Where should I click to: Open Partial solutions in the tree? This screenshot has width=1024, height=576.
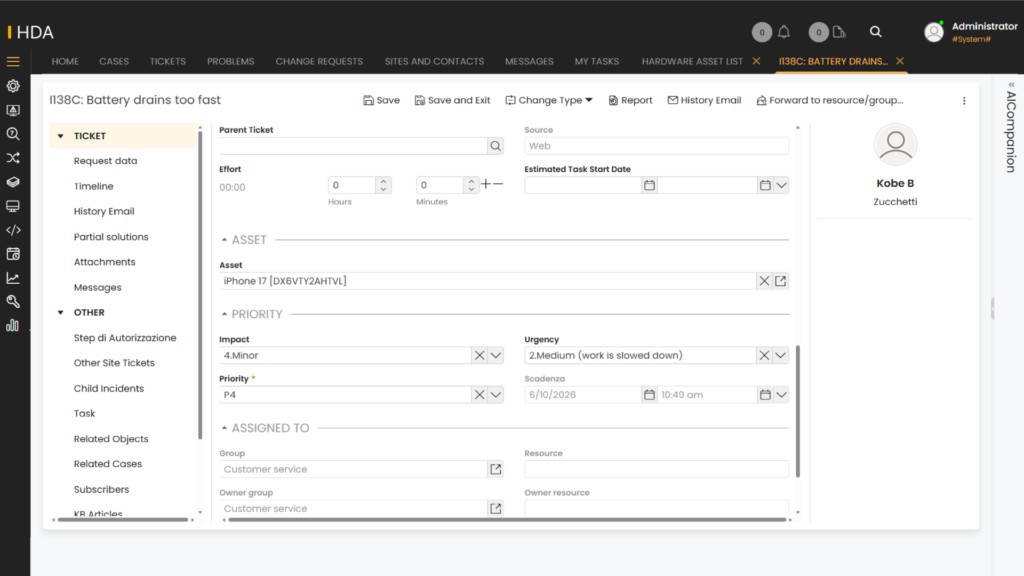111,236
